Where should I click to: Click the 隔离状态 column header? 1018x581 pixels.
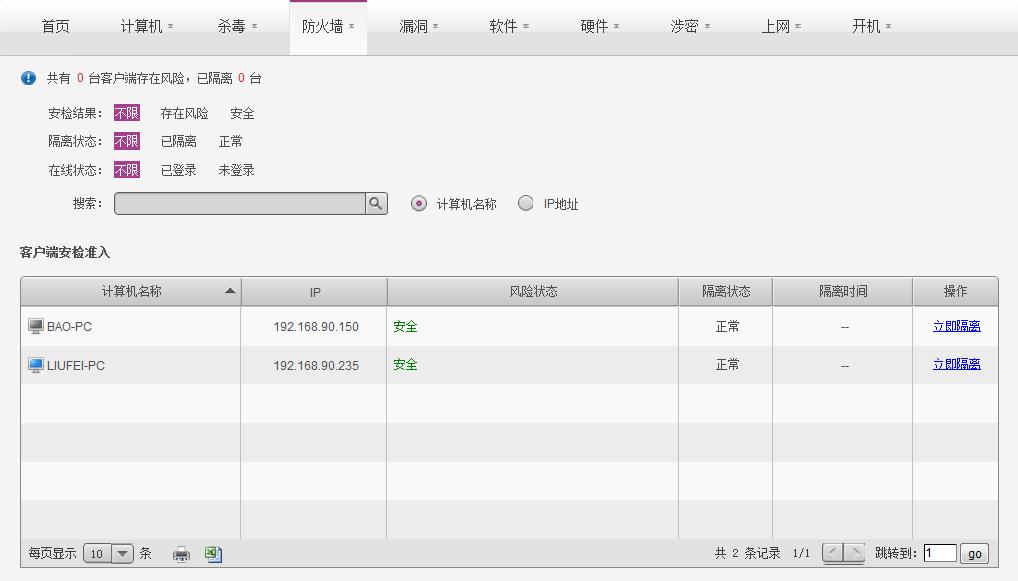[x=726, y=291]
